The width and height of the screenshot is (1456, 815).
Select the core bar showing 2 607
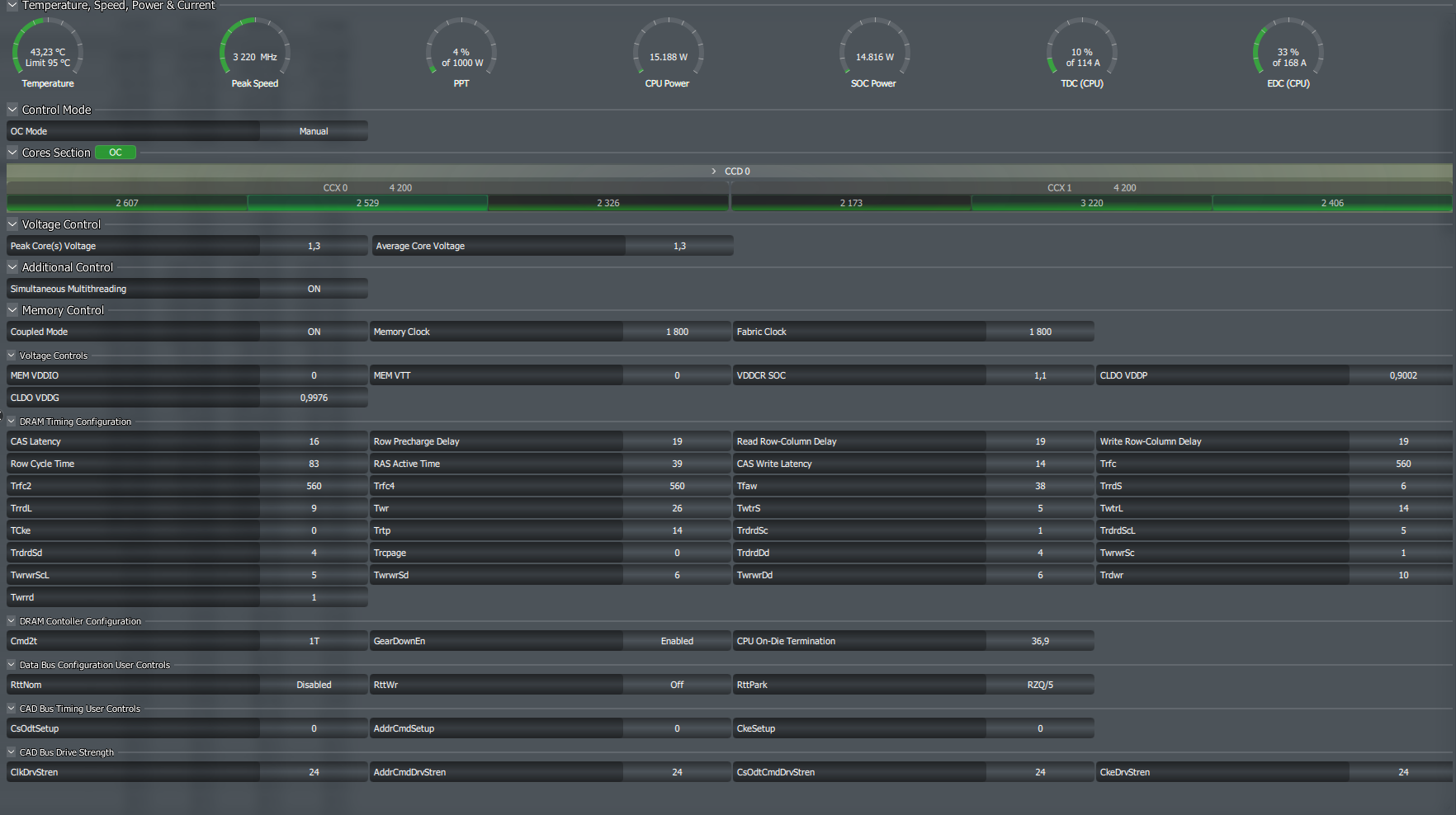pyautogui.click(x=127, y=203)
